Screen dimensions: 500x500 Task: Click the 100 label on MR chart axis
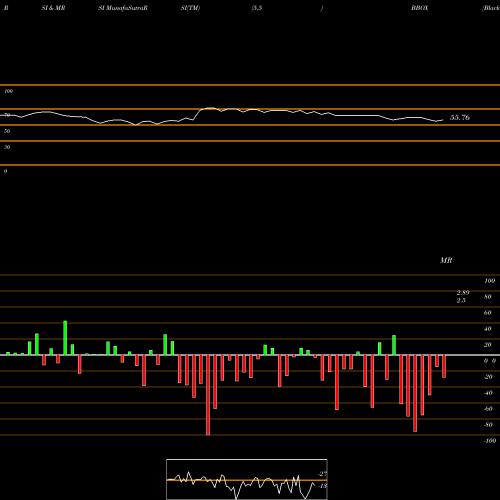click(490, 281)
